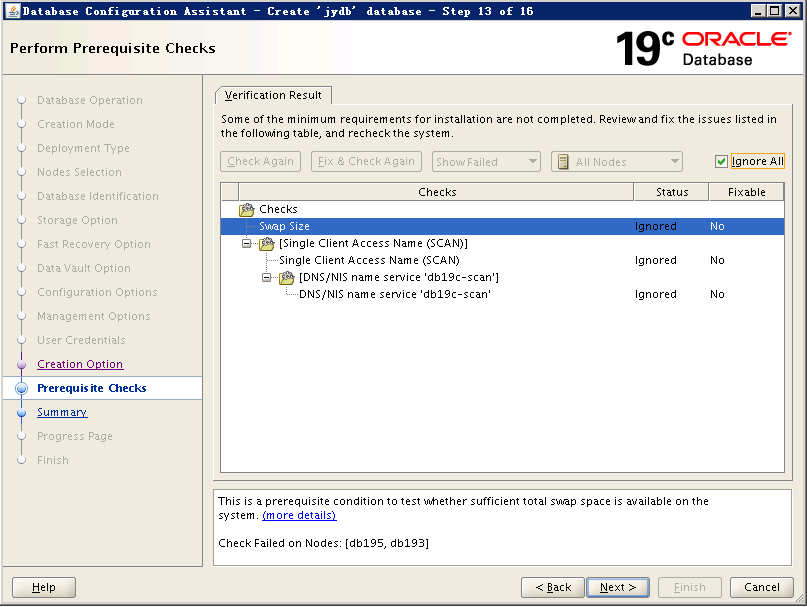The image size is (807, 607).
Task: Click the Status column header
Action: point(672,192)
